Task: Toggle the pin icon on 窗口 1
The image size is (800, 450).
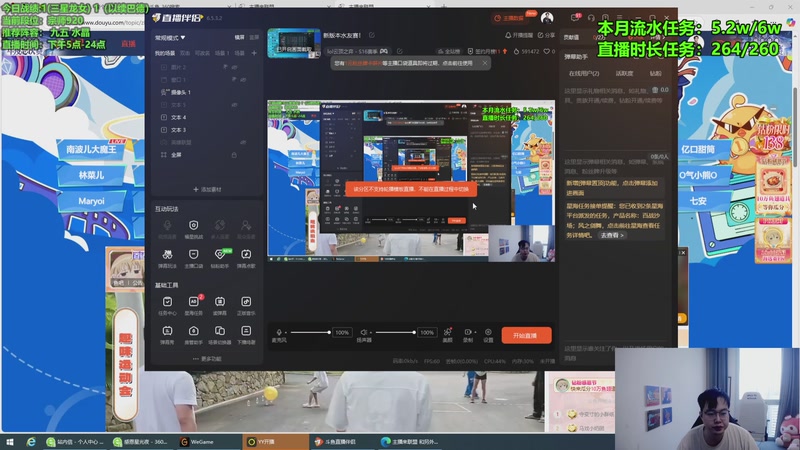Action: (x=234, y=80)
